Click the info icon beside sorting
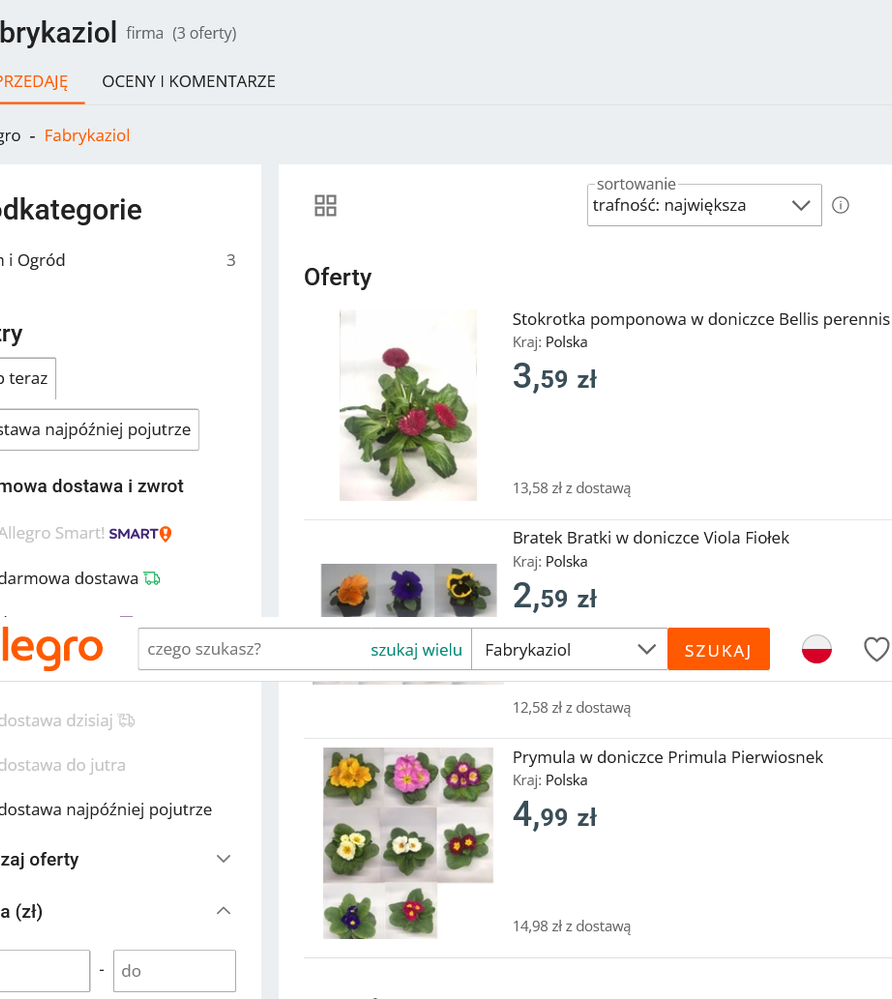892x999 pixels. (x=841, y=205)
